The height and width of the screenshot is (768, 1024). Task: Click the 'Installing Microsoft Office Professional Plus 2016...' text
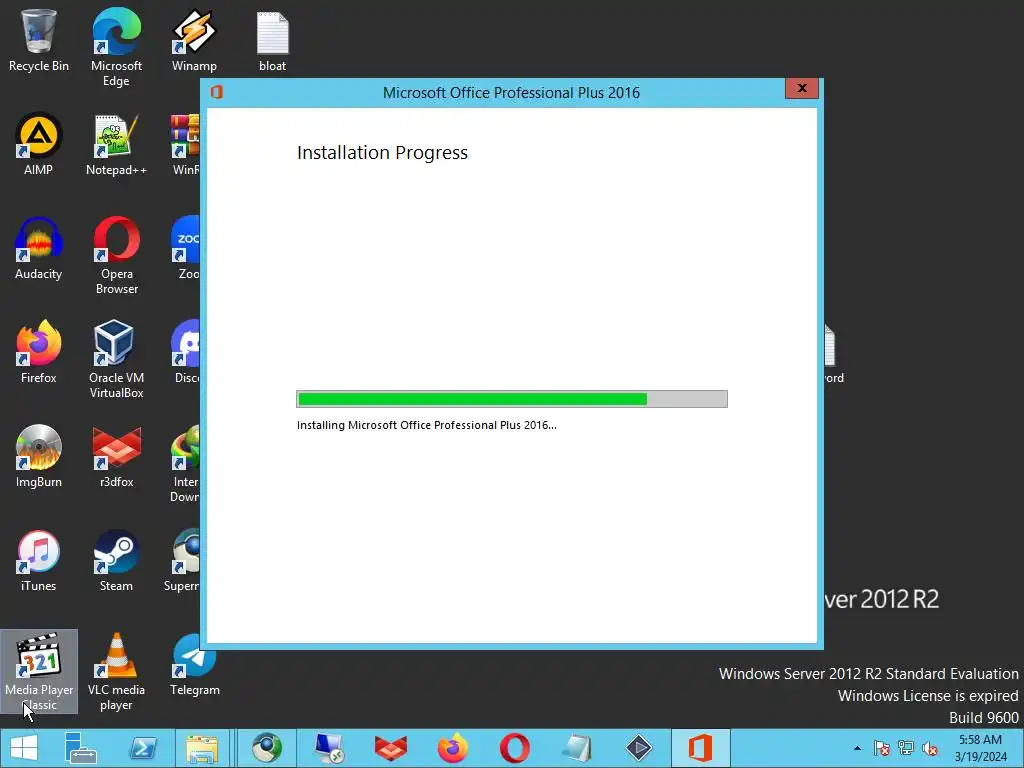(426, 425)
